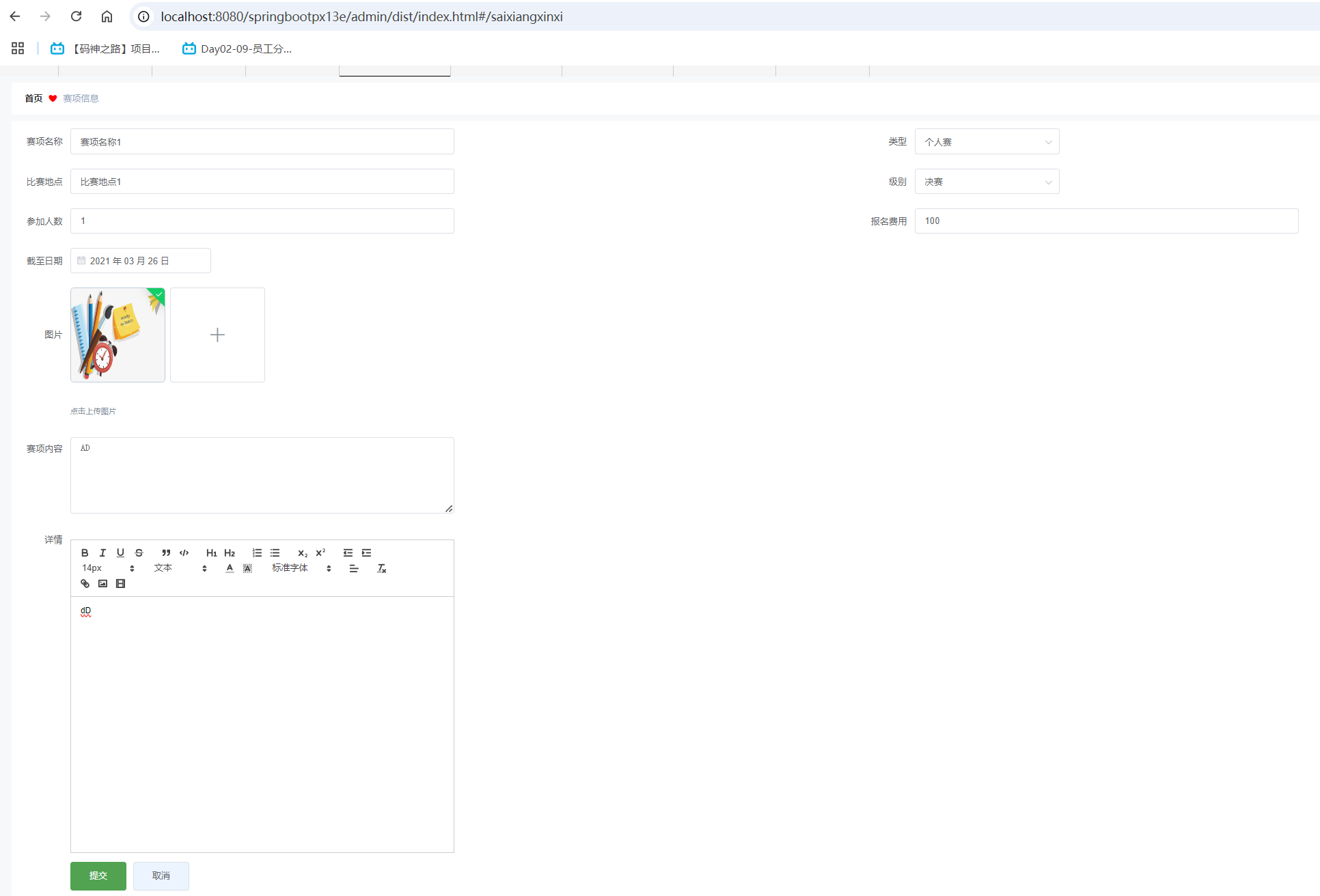Click the 参加人数 input field
This screenshot has width=1320, height=896.
(262, 221)
